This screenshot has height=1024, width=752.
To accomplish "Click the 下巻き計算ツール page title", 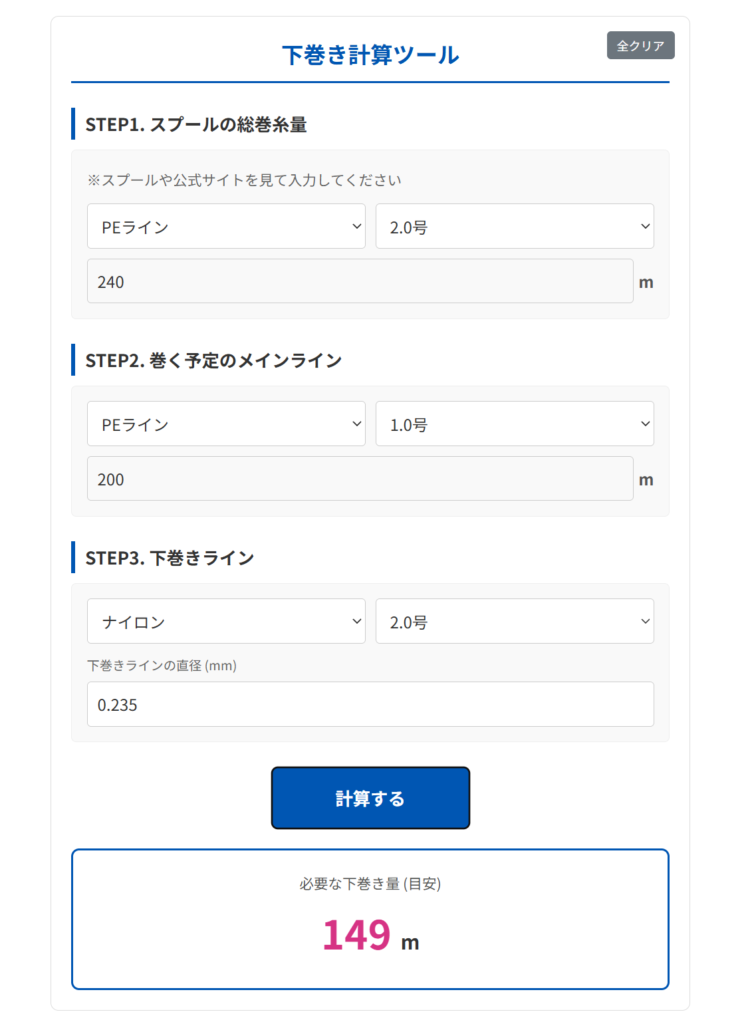I will pos(370,55).
